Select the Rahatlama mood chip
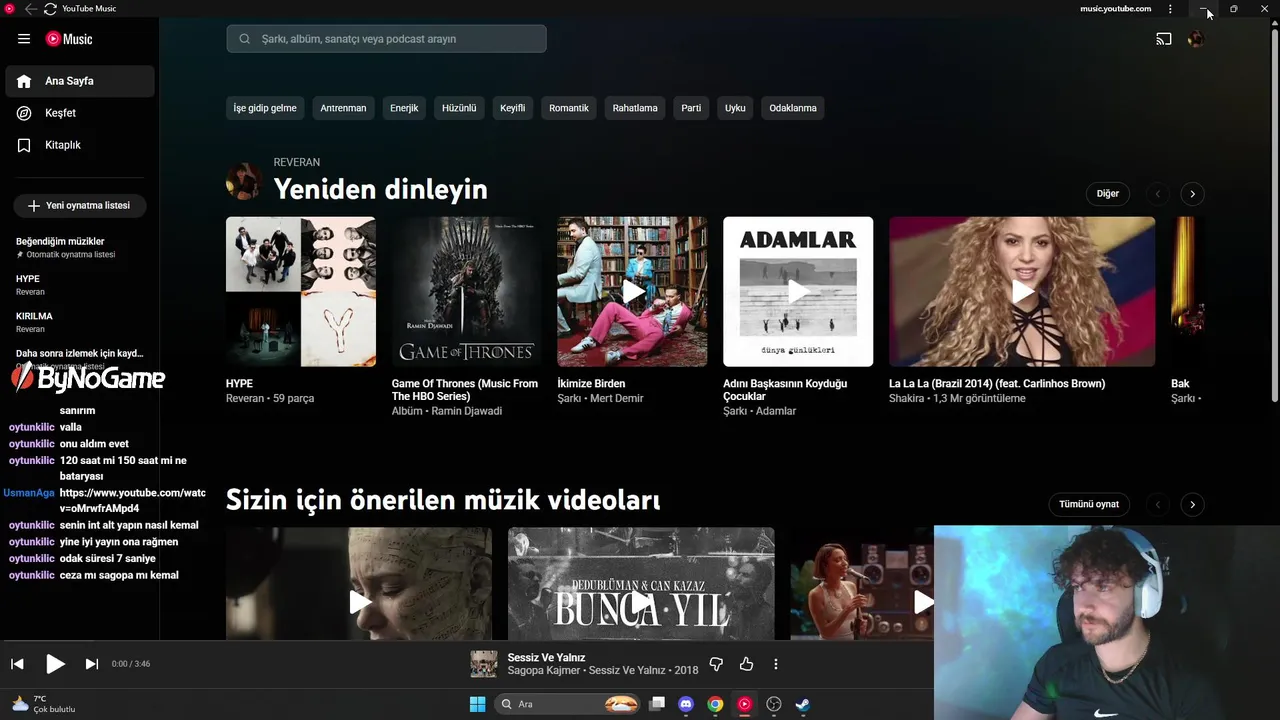This screenshot has width=1280, height=720. 635,108
